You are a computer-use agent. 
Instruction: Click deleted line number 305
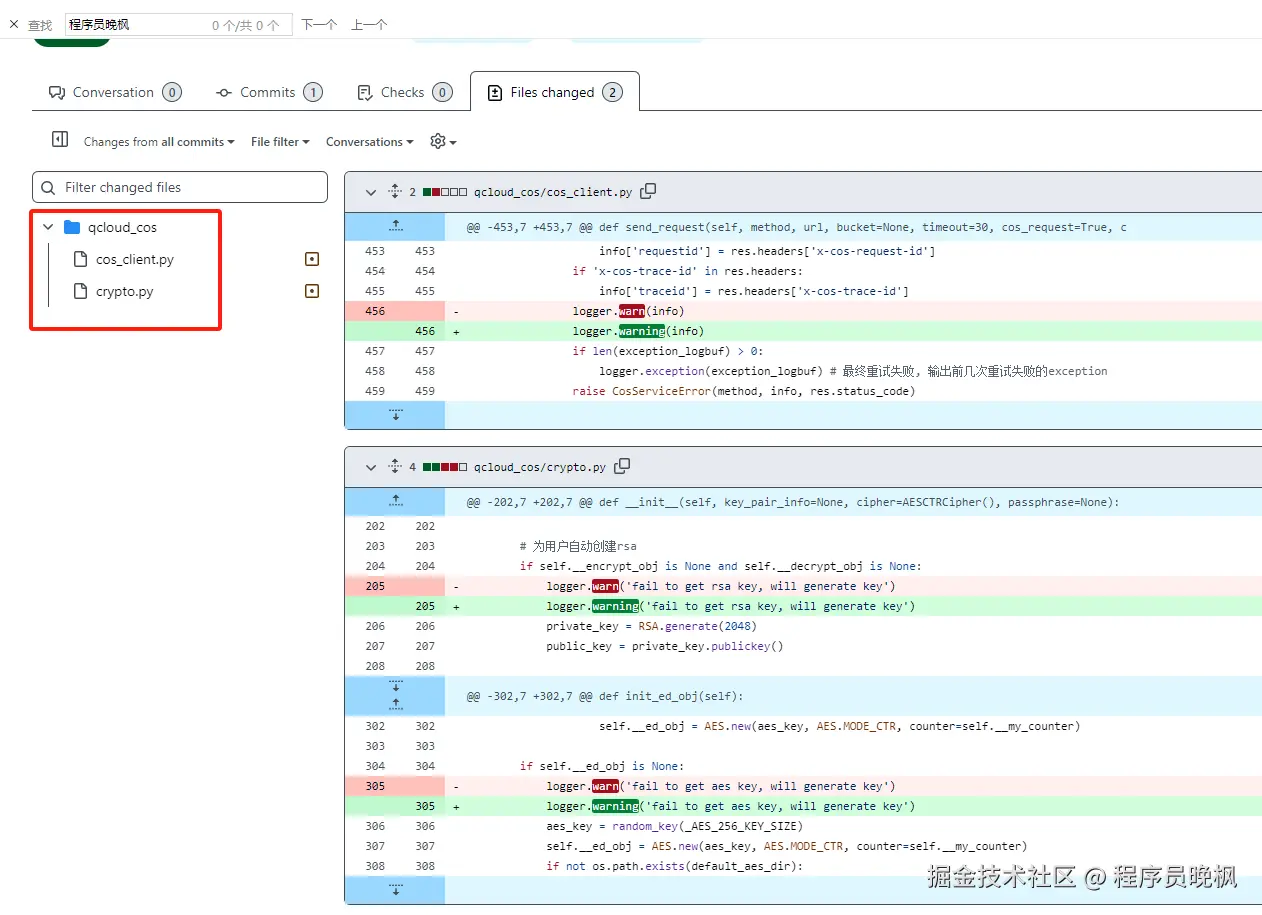point(375,786)
